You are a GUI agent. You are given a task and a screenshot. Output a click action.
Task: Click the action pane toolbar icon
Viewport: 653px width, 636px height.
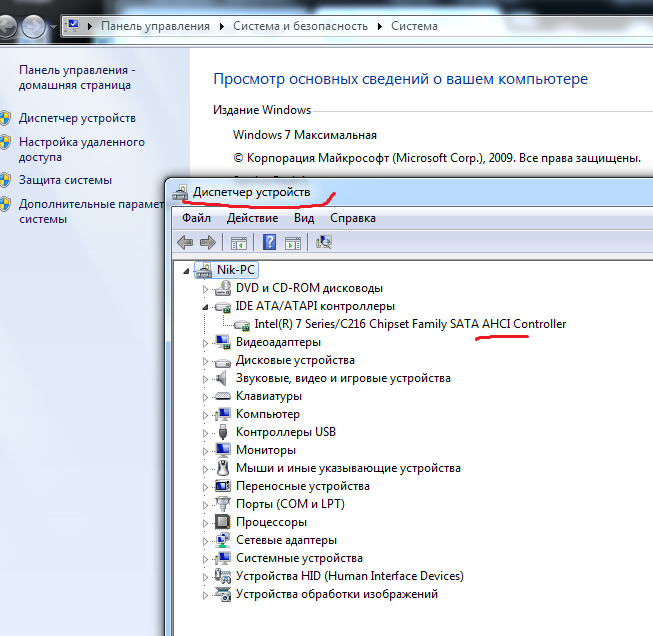point(293,242)
